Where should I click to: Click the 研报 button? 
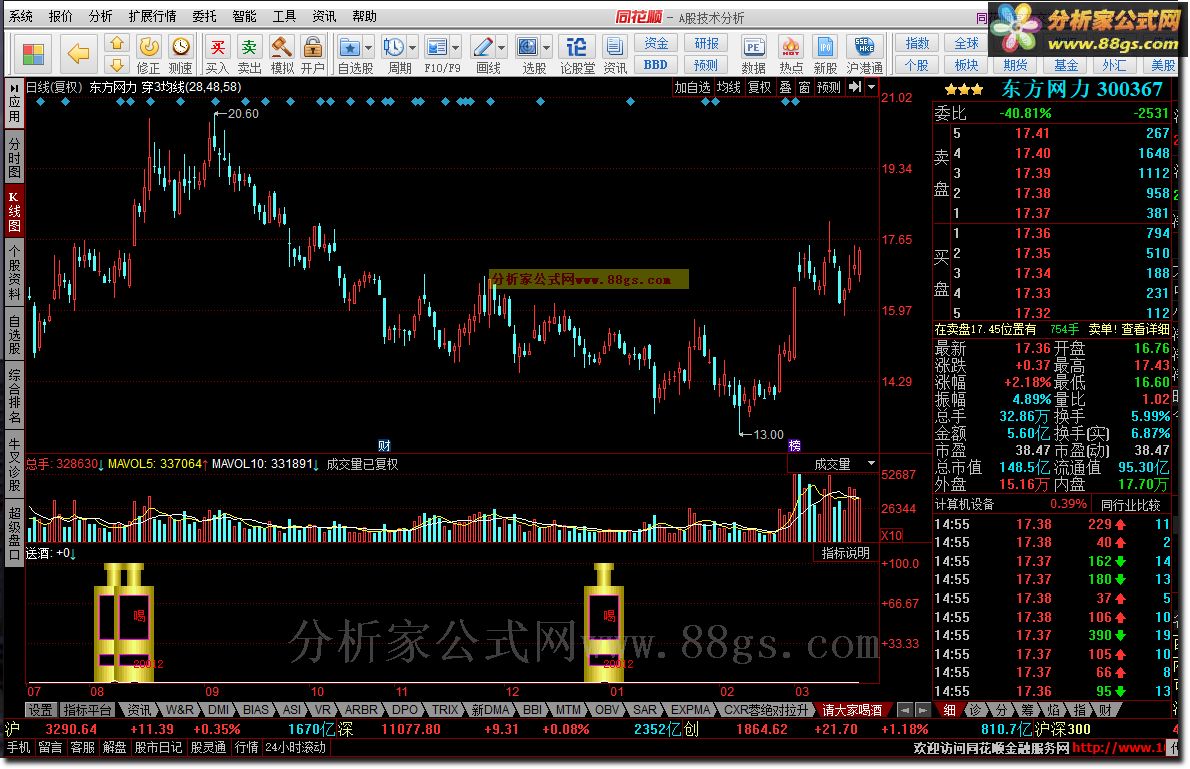click(x=706, y=43)
